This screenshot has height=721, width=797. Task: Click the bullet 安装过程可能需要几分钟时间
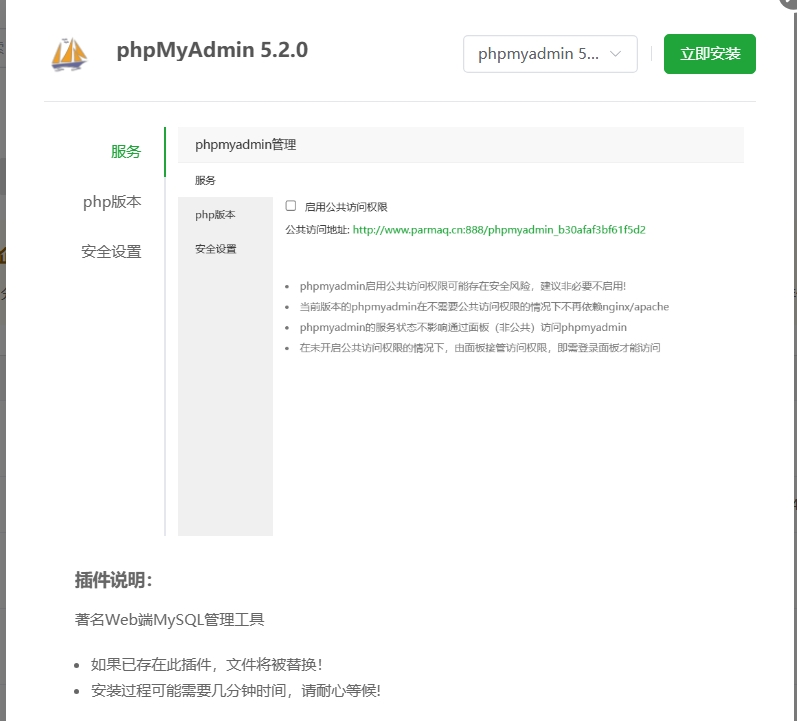[236, 691]
